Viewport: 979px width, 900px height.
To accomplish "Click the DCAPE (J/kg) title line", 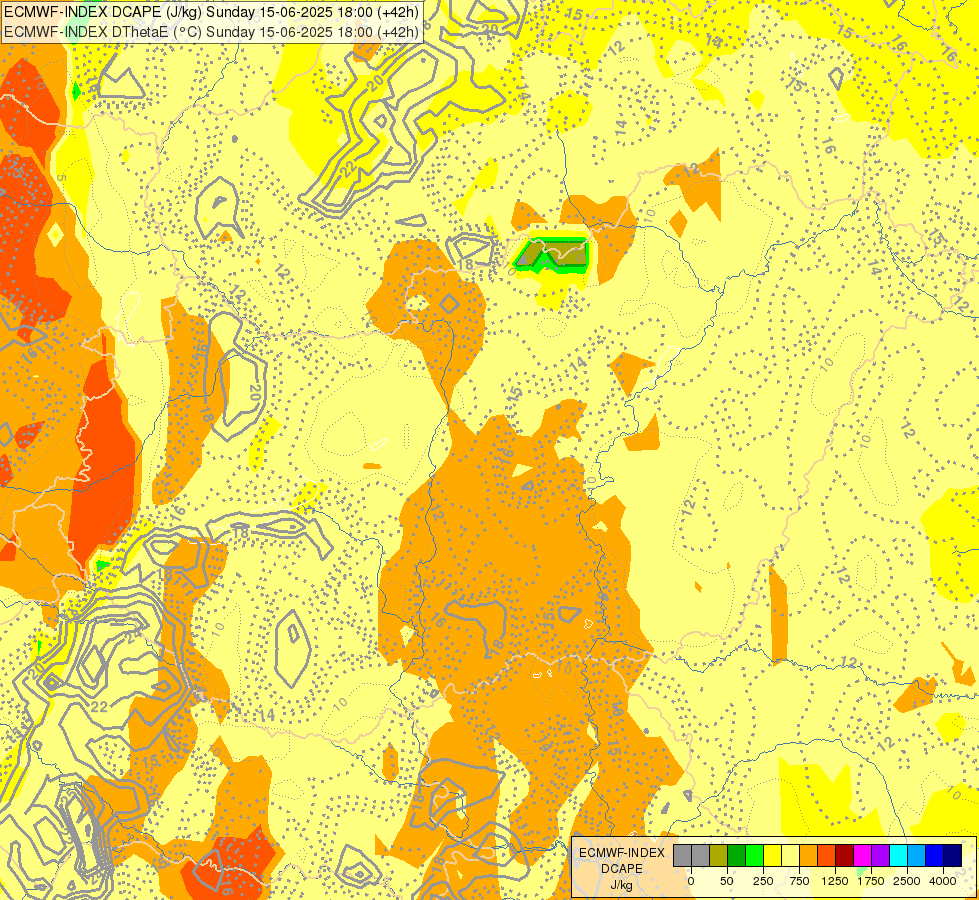I will 211,12.
